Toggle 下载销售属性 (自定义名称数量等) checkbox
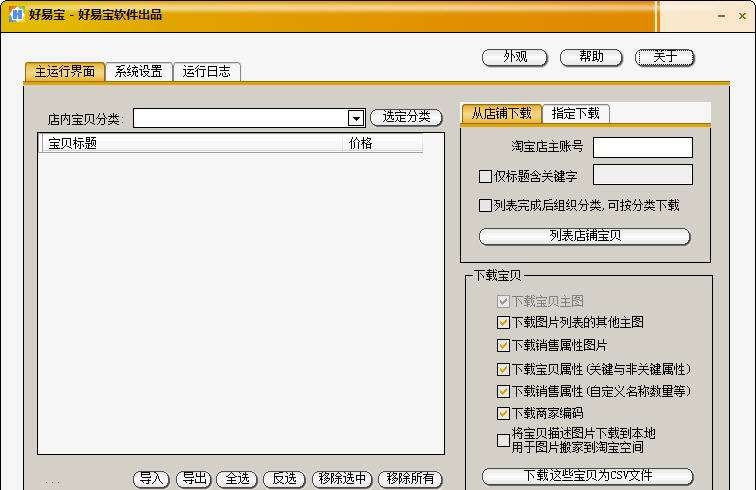This screenshot has height=490, width=756. coord(503,391)
